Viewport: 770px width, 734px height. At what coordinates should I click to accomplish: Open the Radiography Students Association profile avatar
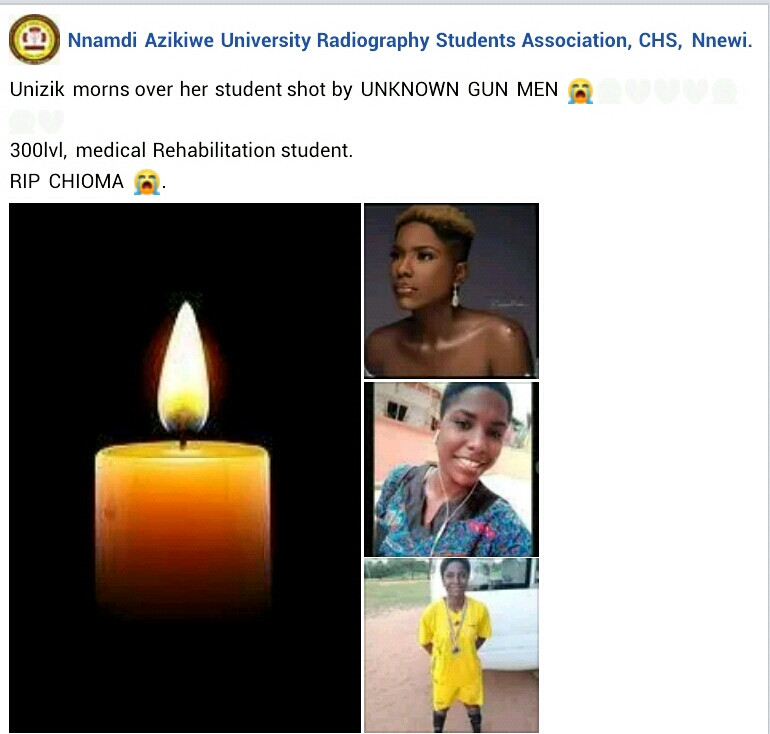point(34,39)
